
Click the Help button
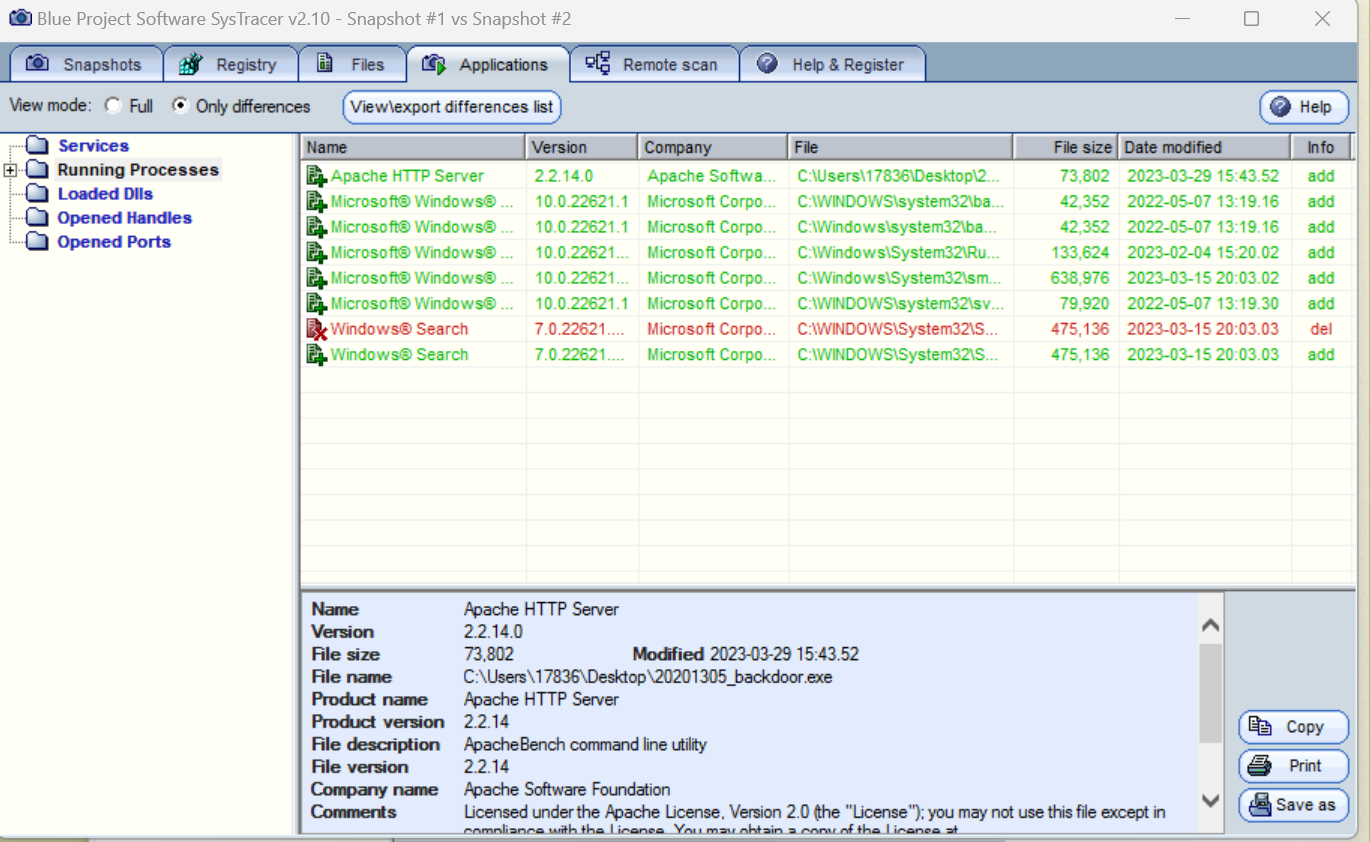(x=1304, y=107)
